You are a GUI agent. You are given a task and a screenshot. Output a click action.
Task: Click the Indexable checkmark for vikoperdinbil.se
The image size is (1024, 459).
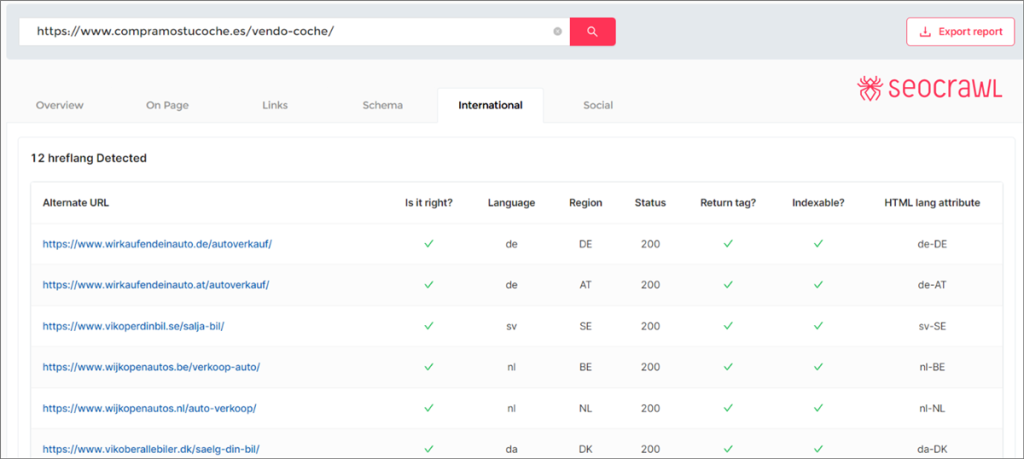tap(818, 326)
